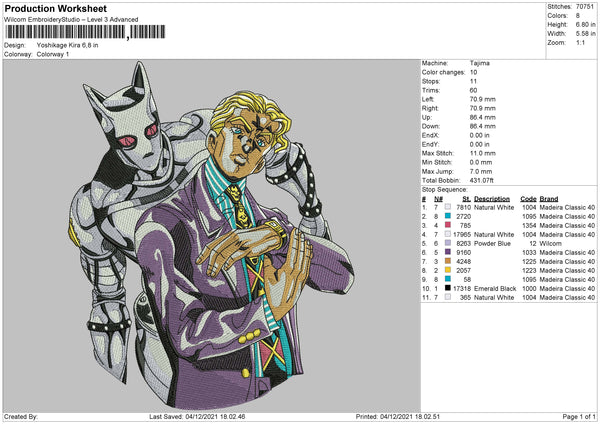Select the white swatch with 365 stitches
600x424 pixels.
[447, 297]
